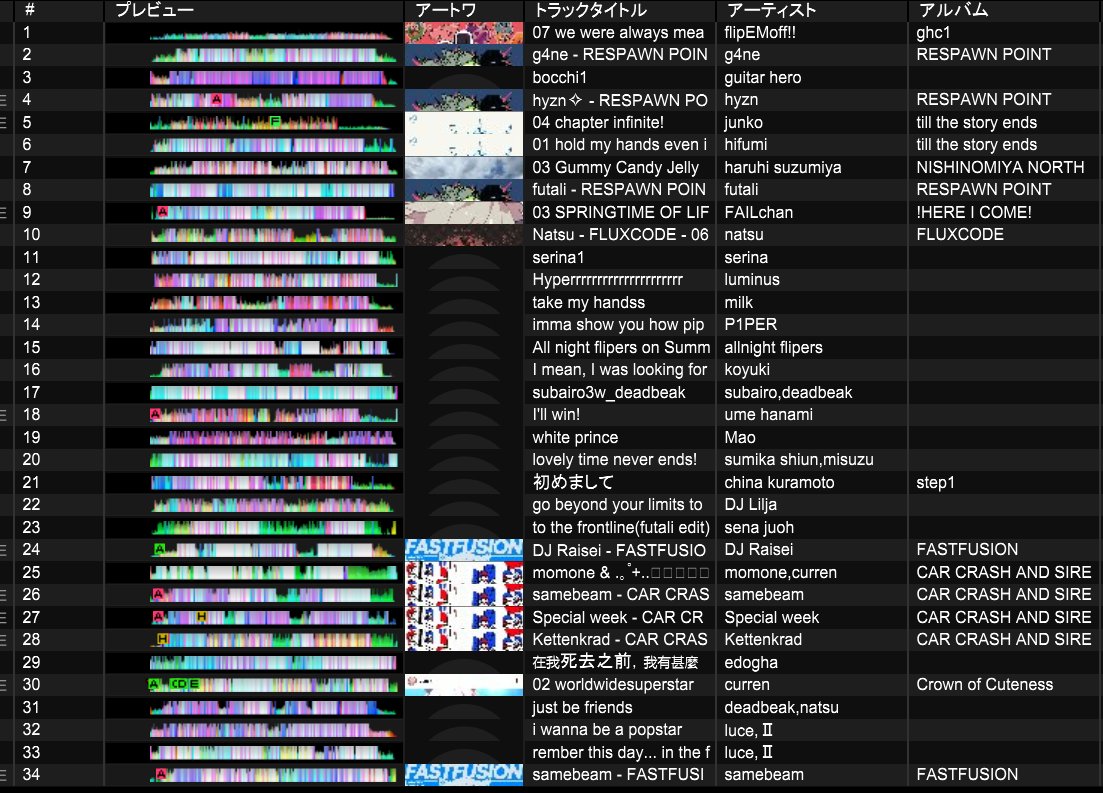The width and height of the screenshot is (1103, 793).
Task: Select track title lovely time never ends!
Action: point(615,459)
